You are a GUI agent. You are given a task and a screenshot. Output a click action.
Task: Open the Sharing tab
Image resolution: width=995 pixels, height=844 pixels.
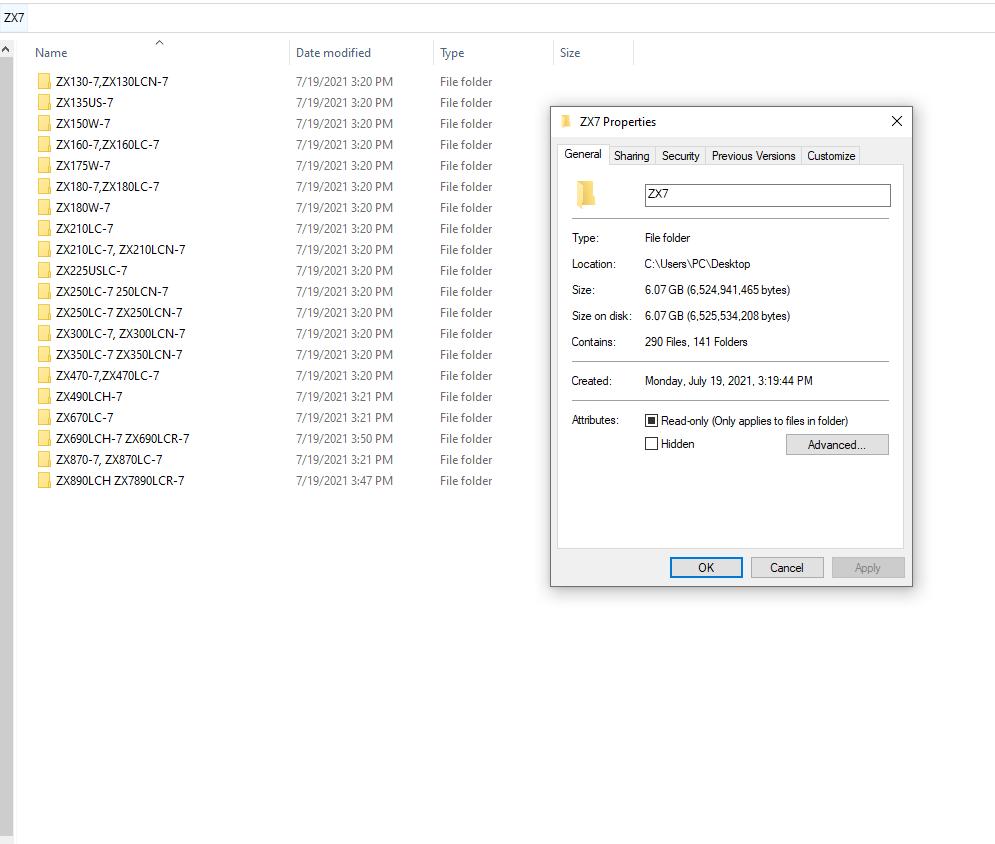(x=631, y=156)
